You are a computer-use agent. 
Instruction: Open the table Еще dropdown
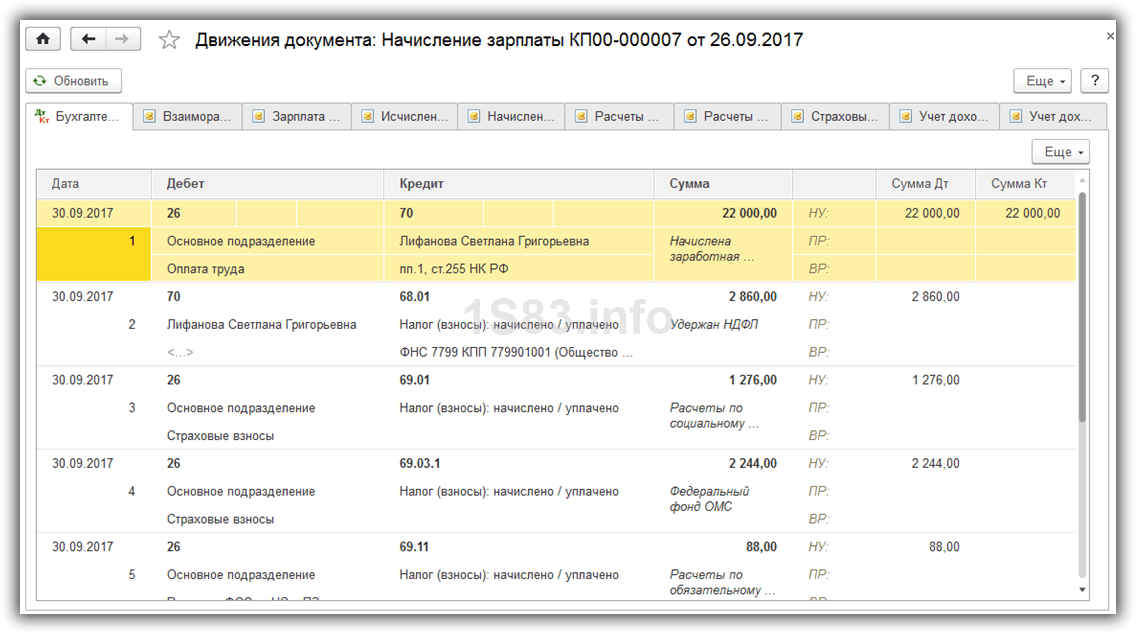(1061, 151)
